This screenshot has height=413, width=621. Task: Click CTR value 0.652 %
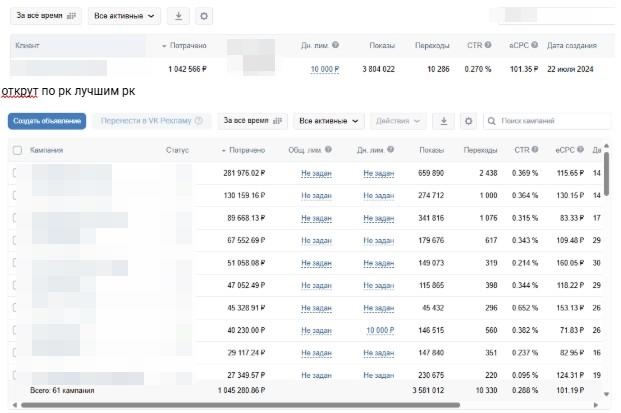(525, 308)
